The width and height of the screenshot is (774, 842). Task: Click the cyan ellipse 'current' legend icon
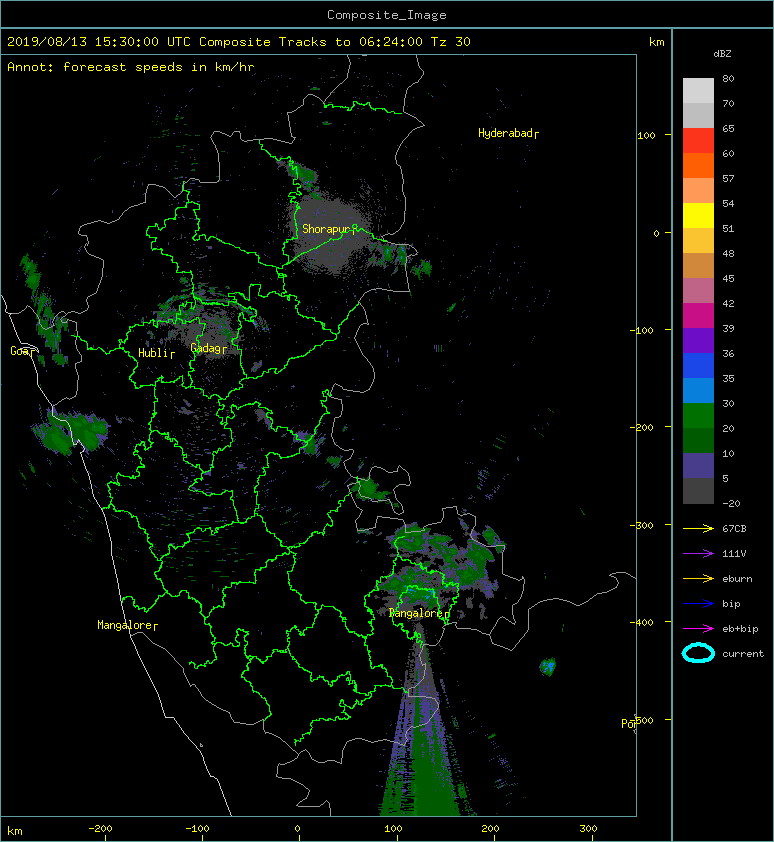click(x=698, y=653)
